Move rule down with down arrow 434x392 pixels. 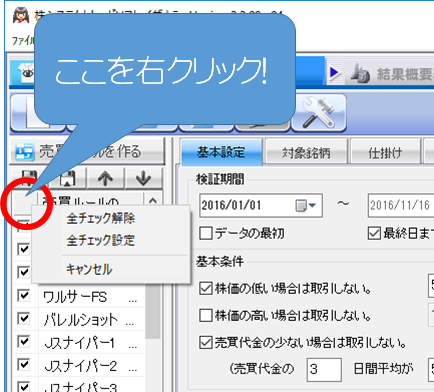tap(144, 178)
